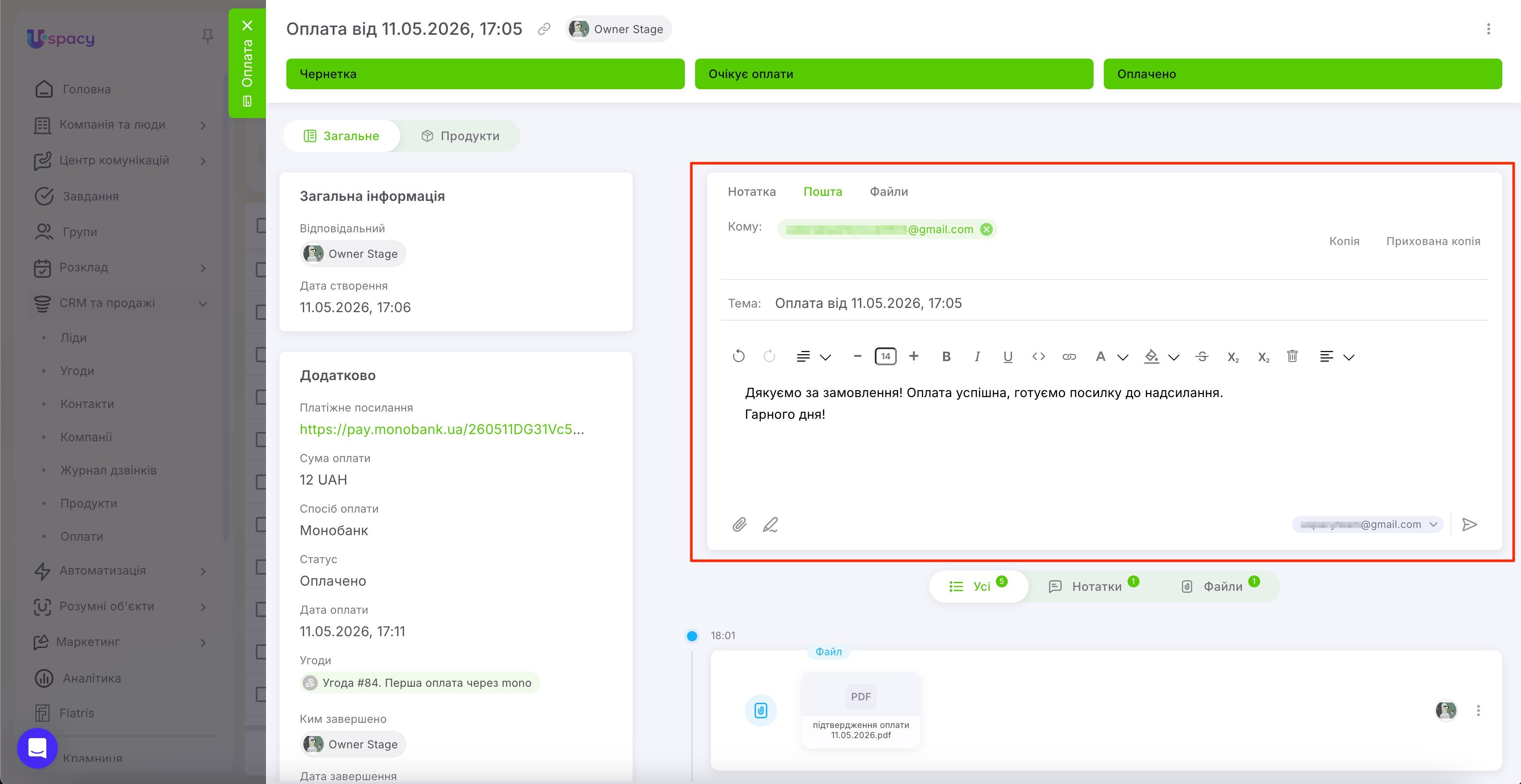Viewport: 1521px width, 784px height.
Task: Open three-dot menu on file entry
Action: point(1479,710)
